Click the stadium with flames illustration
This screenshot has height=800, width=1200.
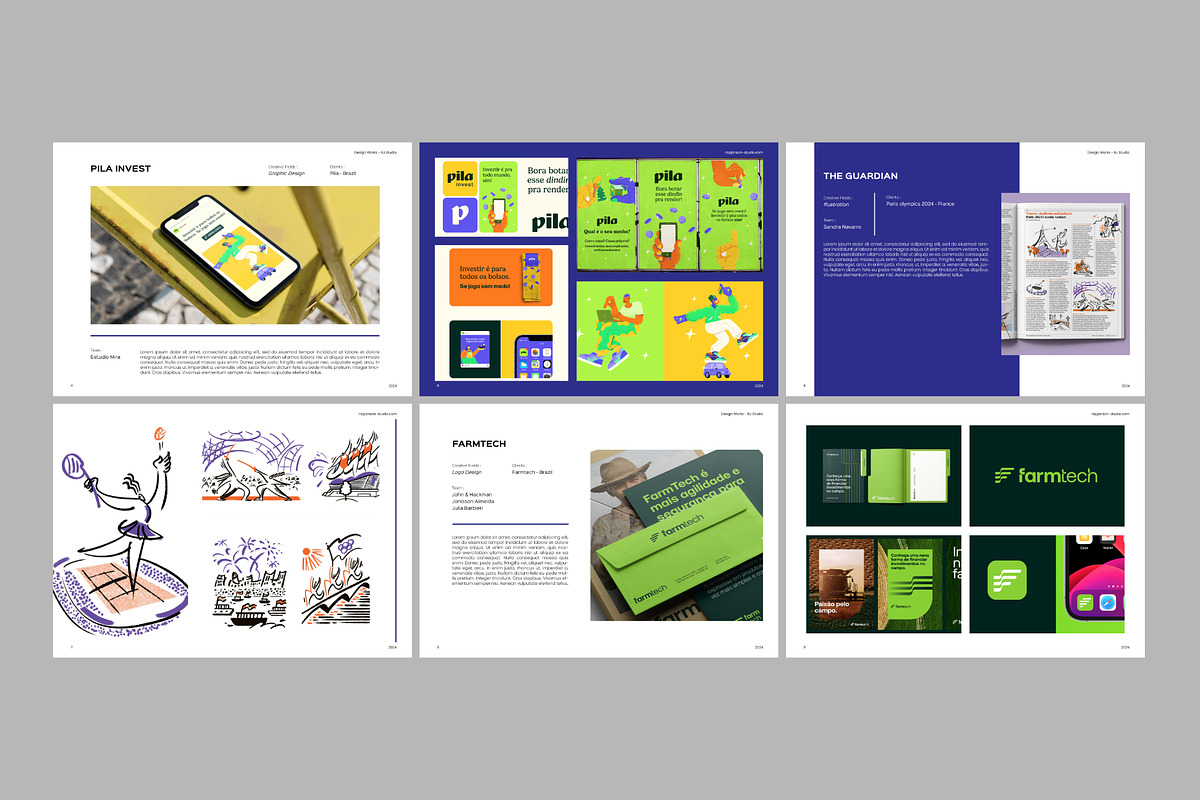(345, 467)
